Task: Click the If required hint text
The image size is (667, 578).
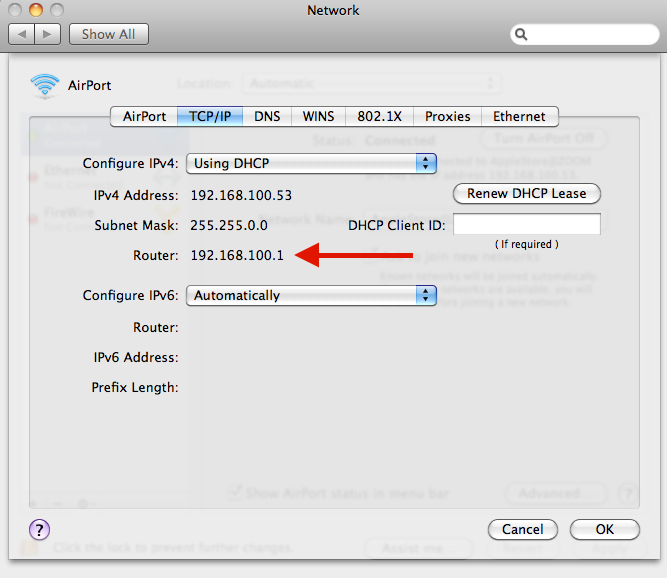Action: pos(527,244)
